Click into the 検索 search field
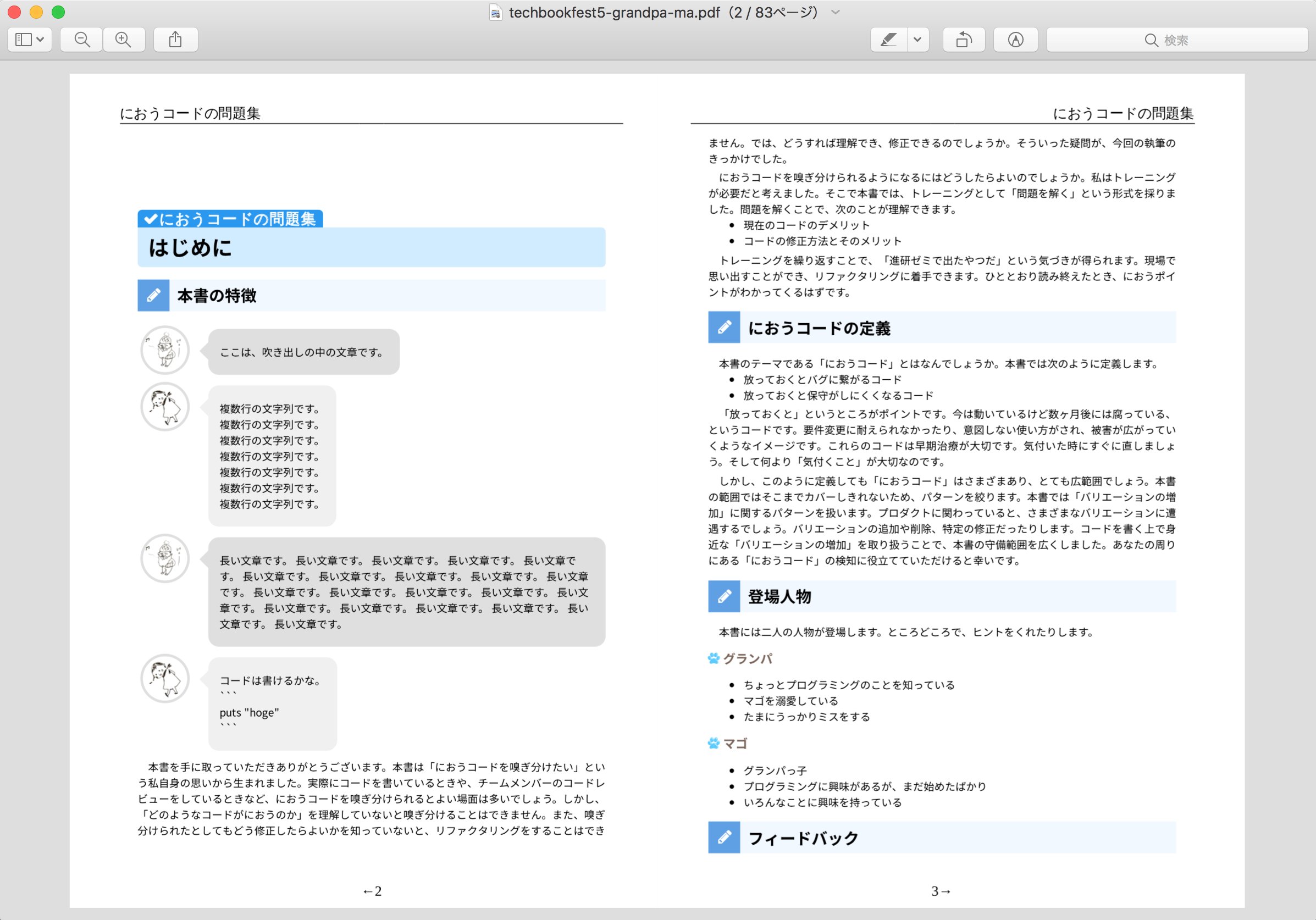The image size is (1316, 920). [x=1177, y=40]
